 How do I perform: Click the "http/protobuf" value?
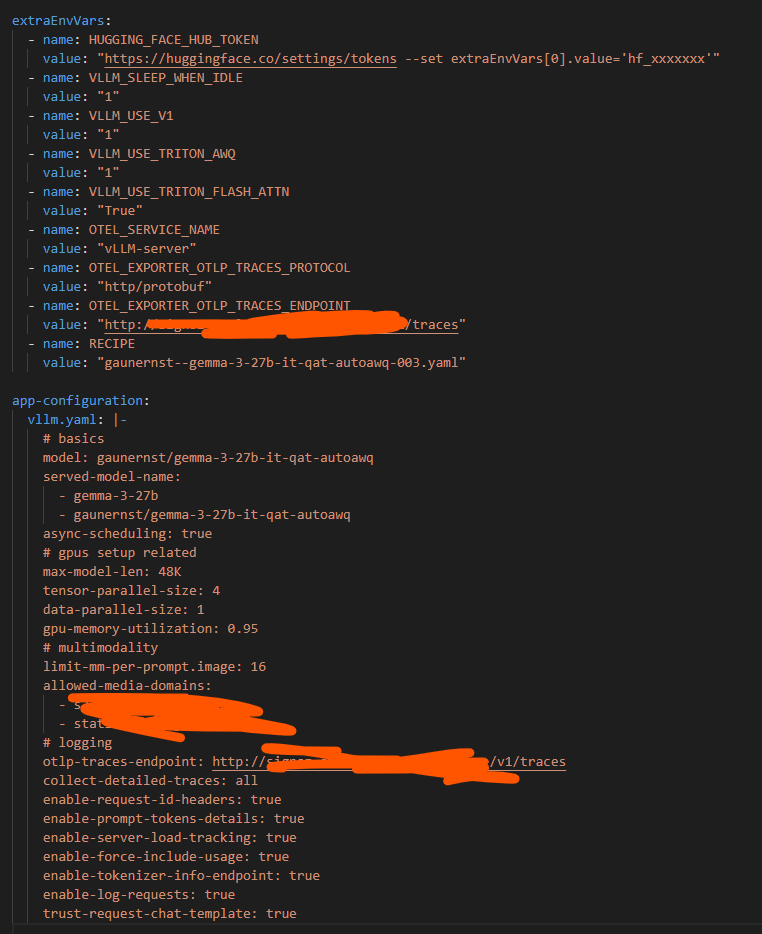click(x=154, y=287)
